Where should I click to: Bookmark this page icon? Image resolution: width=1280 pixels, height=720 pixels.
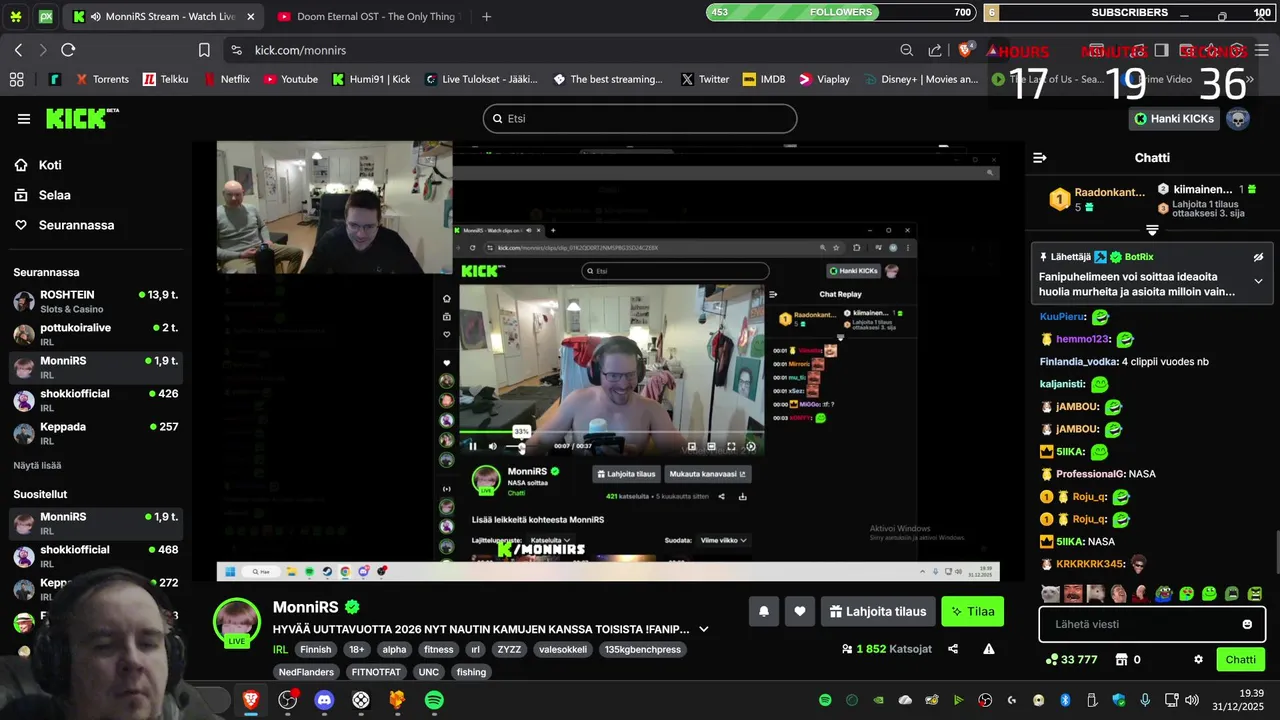pos(204,50)
